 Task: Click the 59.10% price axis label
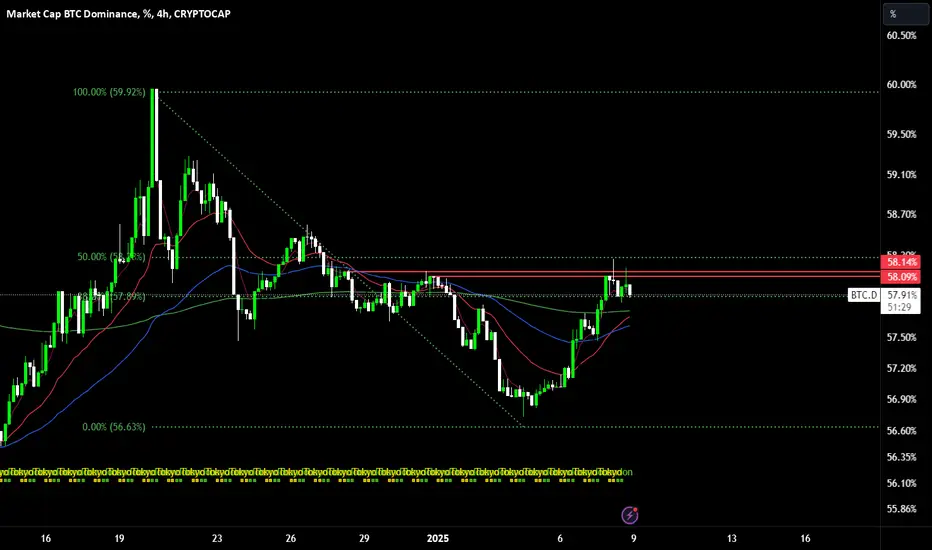[901, 175]
